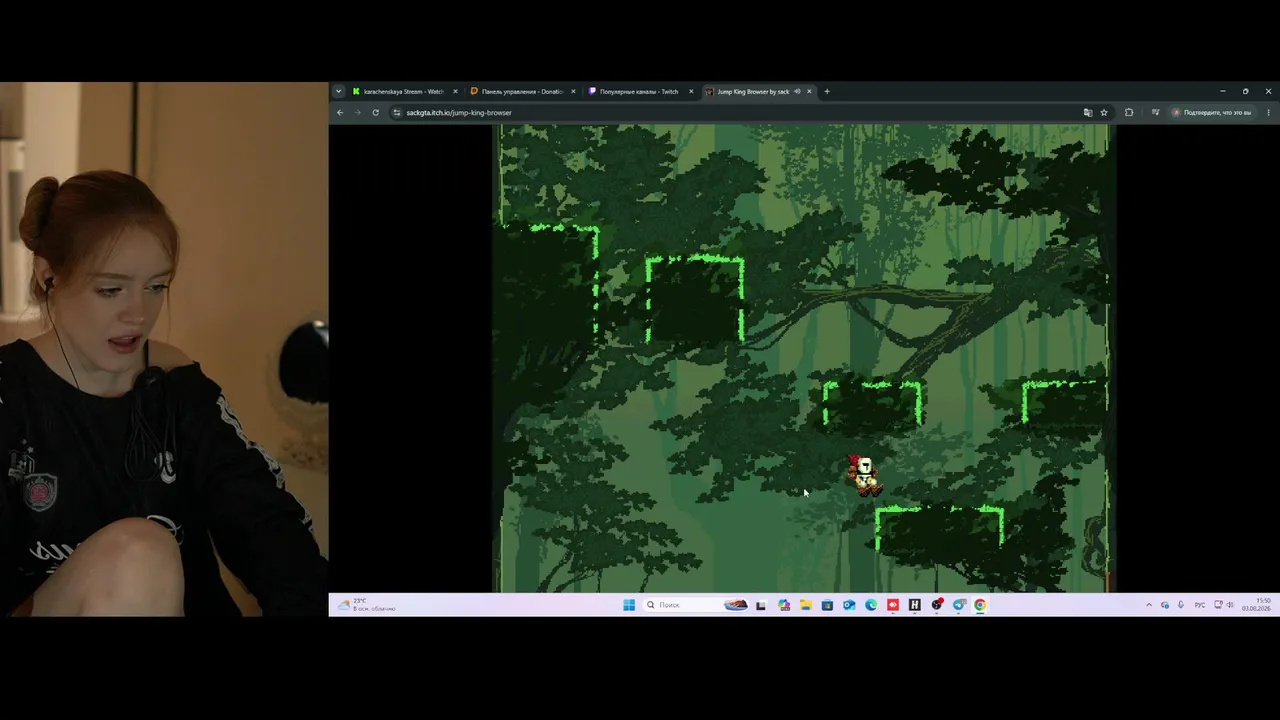This screenshot has width=1280, height=720.
Task: Click the Подтвердите, что это вы profile button
Action: click(x=1212, y=112)
